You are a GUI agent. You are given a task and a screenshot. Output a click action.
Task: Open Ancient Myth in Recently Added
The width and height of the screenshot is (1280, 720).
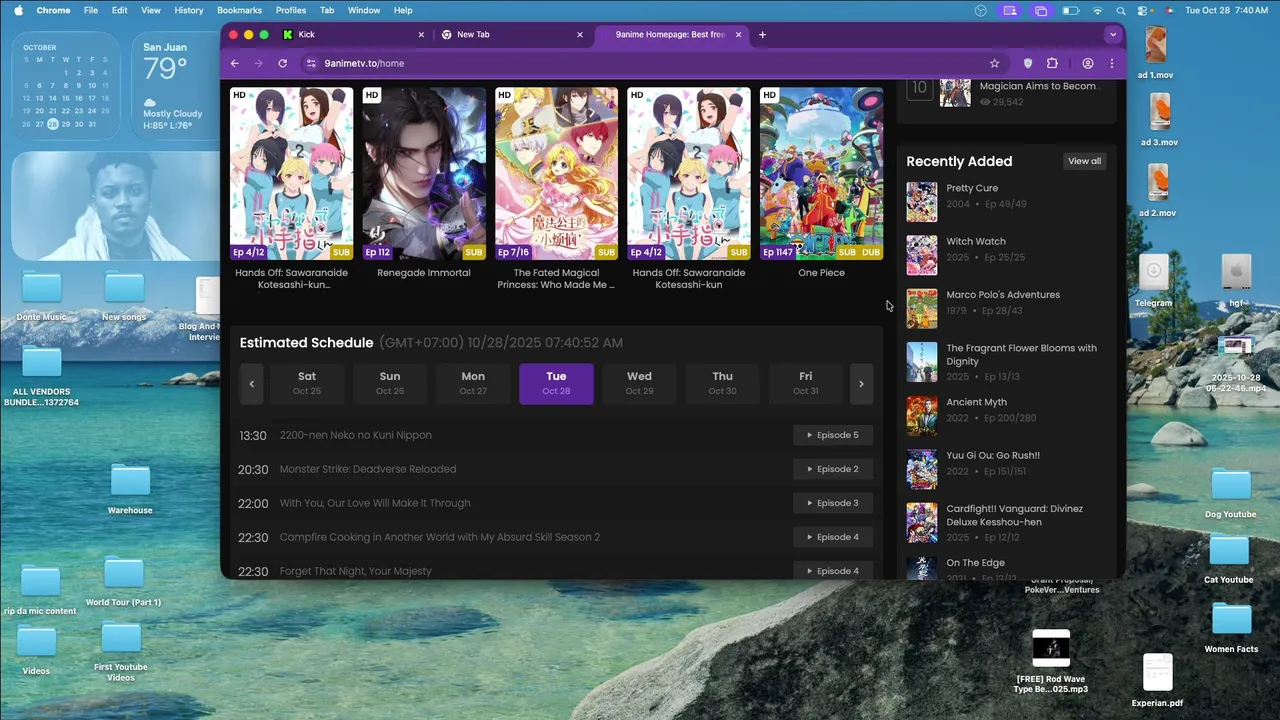coord(976,402)
